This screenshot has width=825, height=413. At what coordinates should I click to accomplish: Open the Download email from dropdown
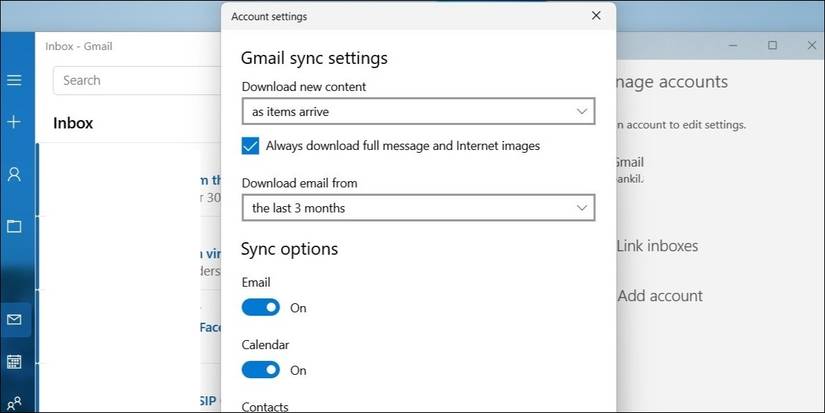(x=418, y=208)
